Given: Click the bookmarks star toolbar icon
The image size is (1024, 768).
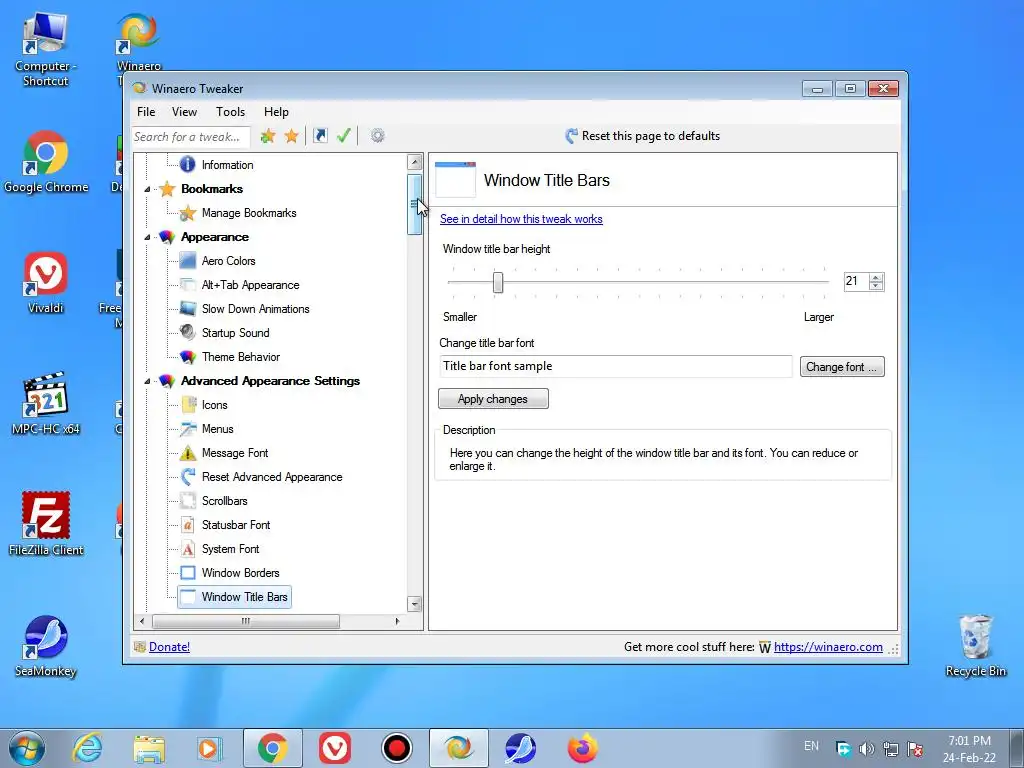Looking at the screenshot, I should tap(291, 136).
